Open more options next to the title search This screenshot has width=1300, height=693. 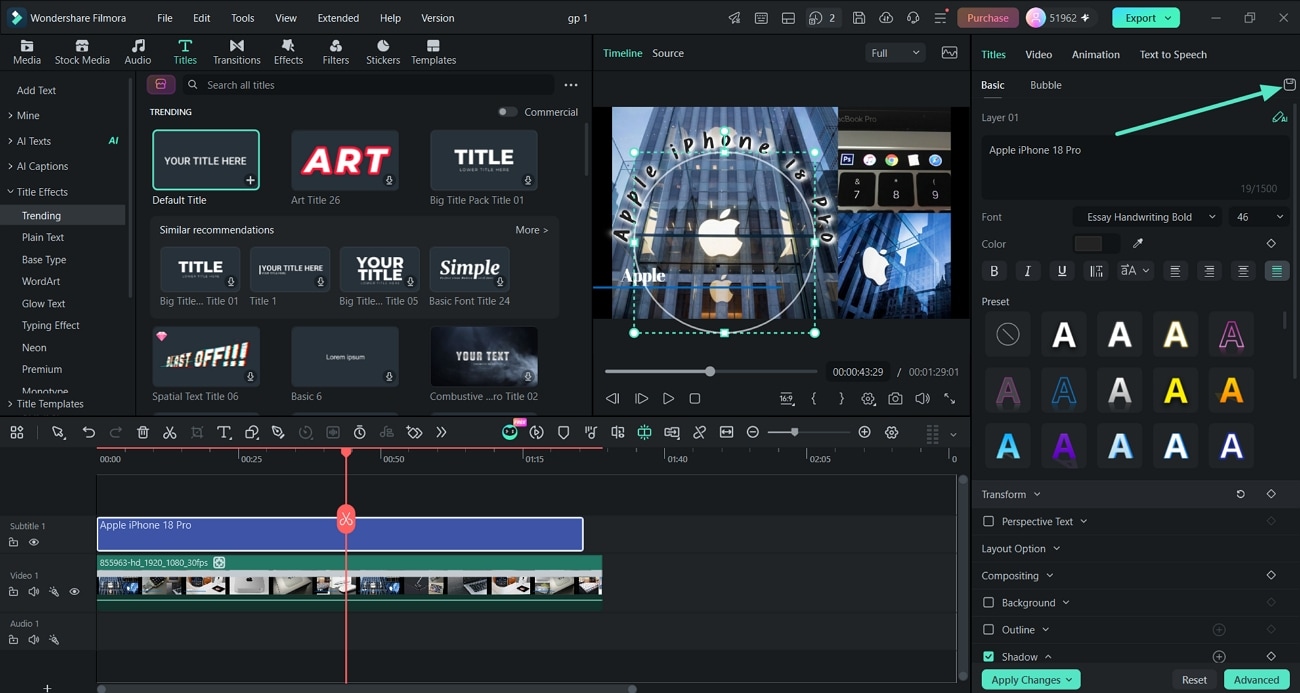571,85
